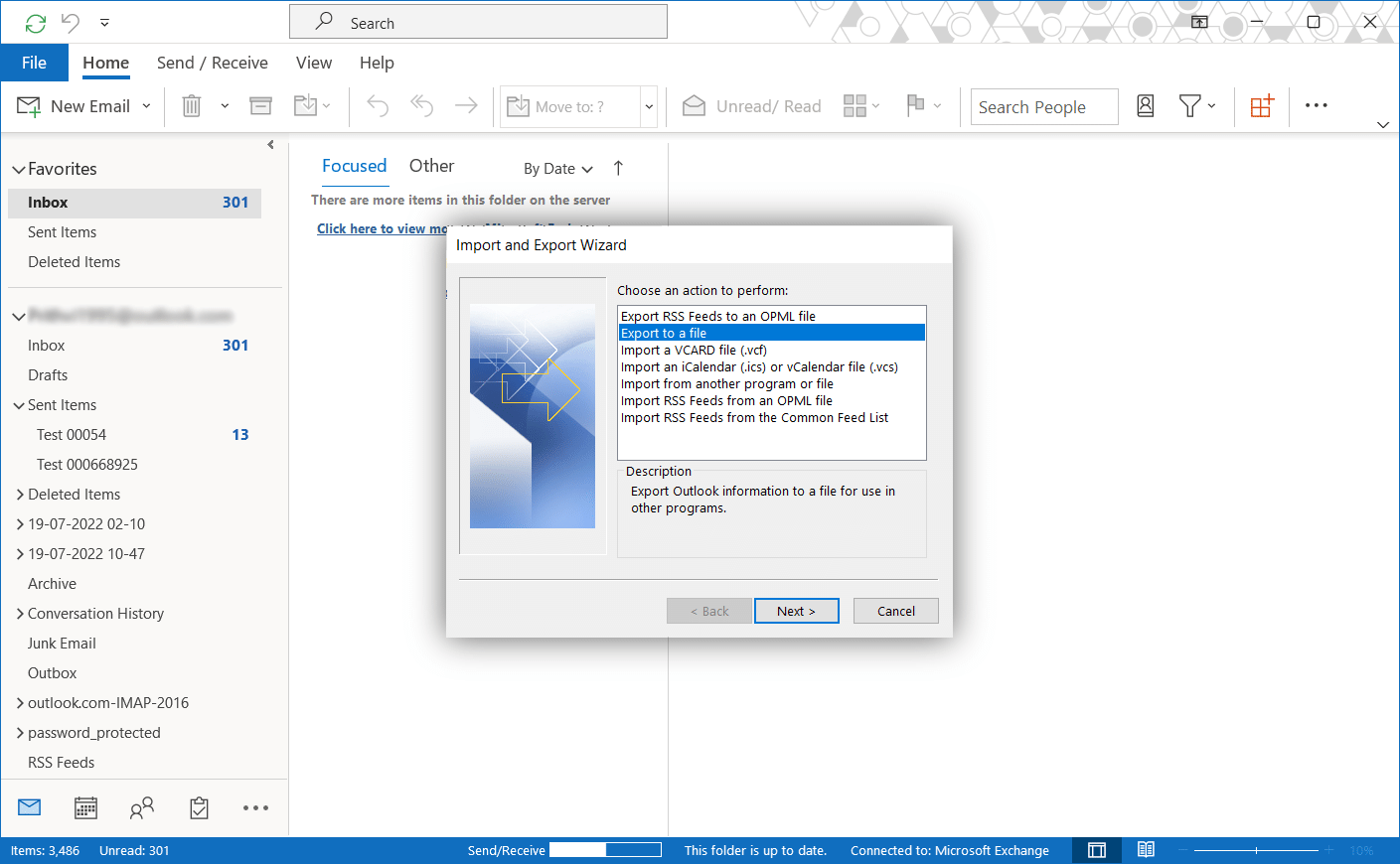Click the Reply arrow icon
Image resolution: width=1400 pixels, height=864 pixels.
[378, 105]
